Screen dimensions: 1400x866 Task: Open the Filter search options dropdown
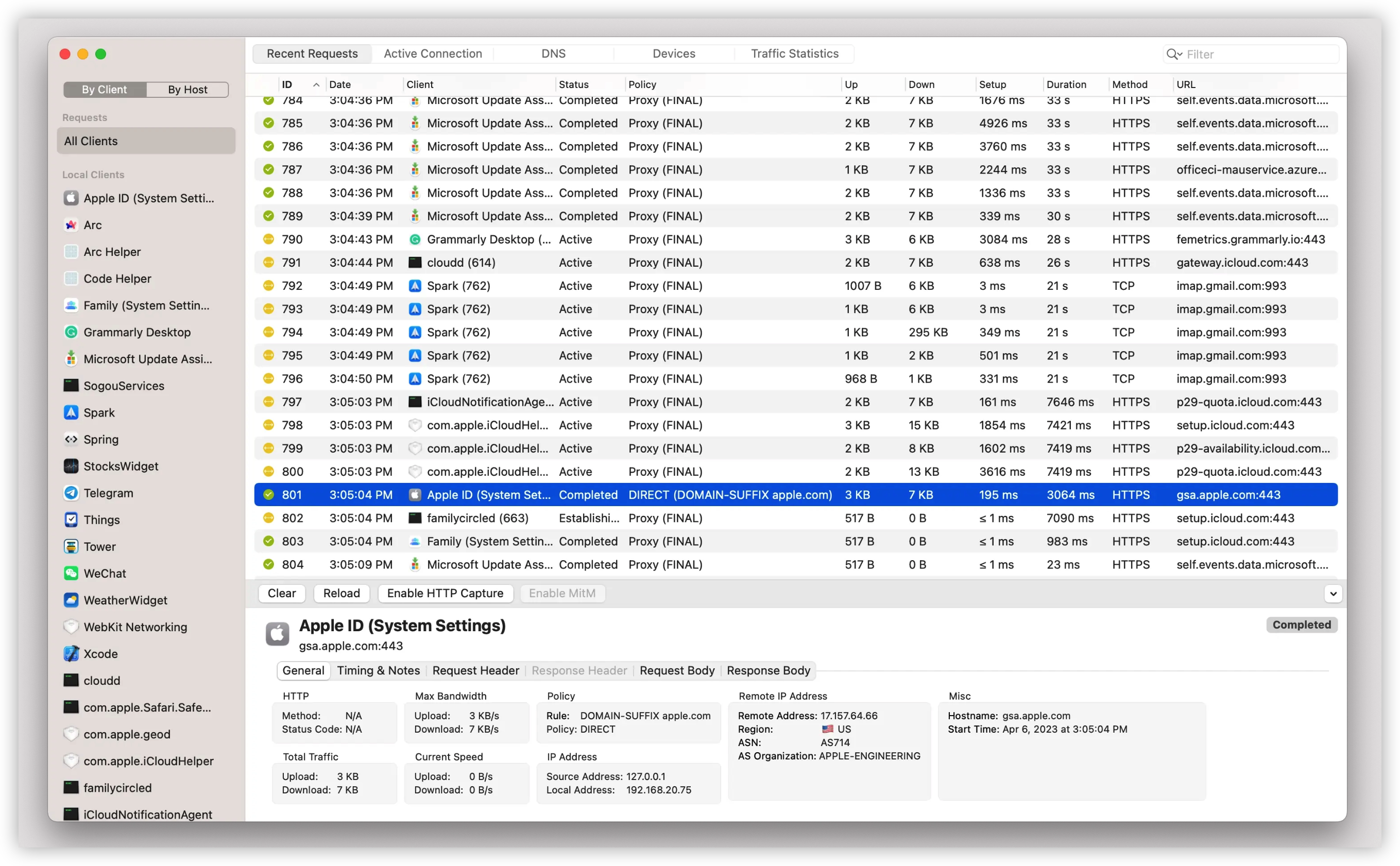click(x=1174, y=55)
